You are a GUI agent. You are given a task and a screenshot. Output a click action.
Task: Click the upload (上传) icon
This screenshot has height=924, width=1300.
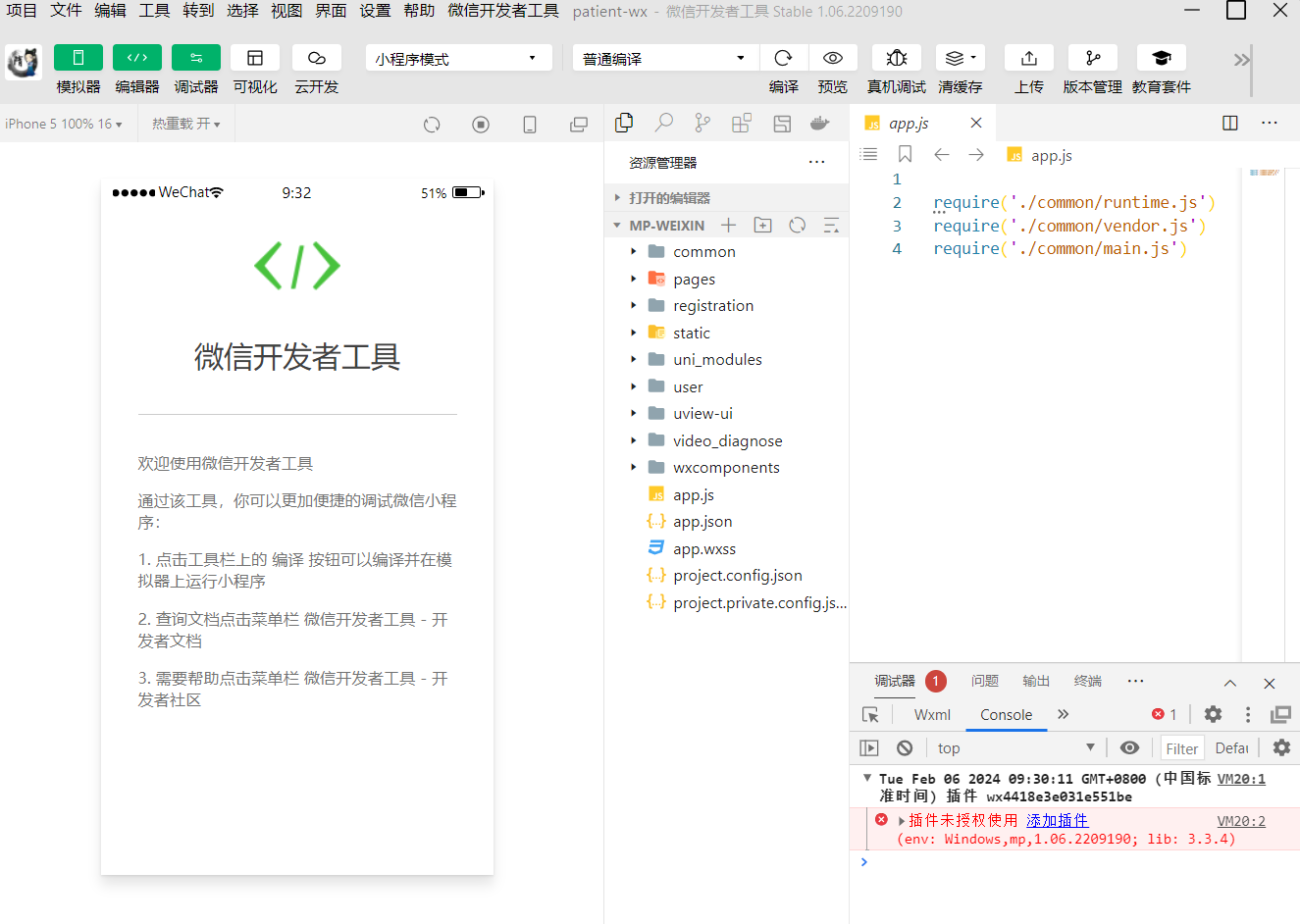pyautogui.click(x=1029, y=58)
